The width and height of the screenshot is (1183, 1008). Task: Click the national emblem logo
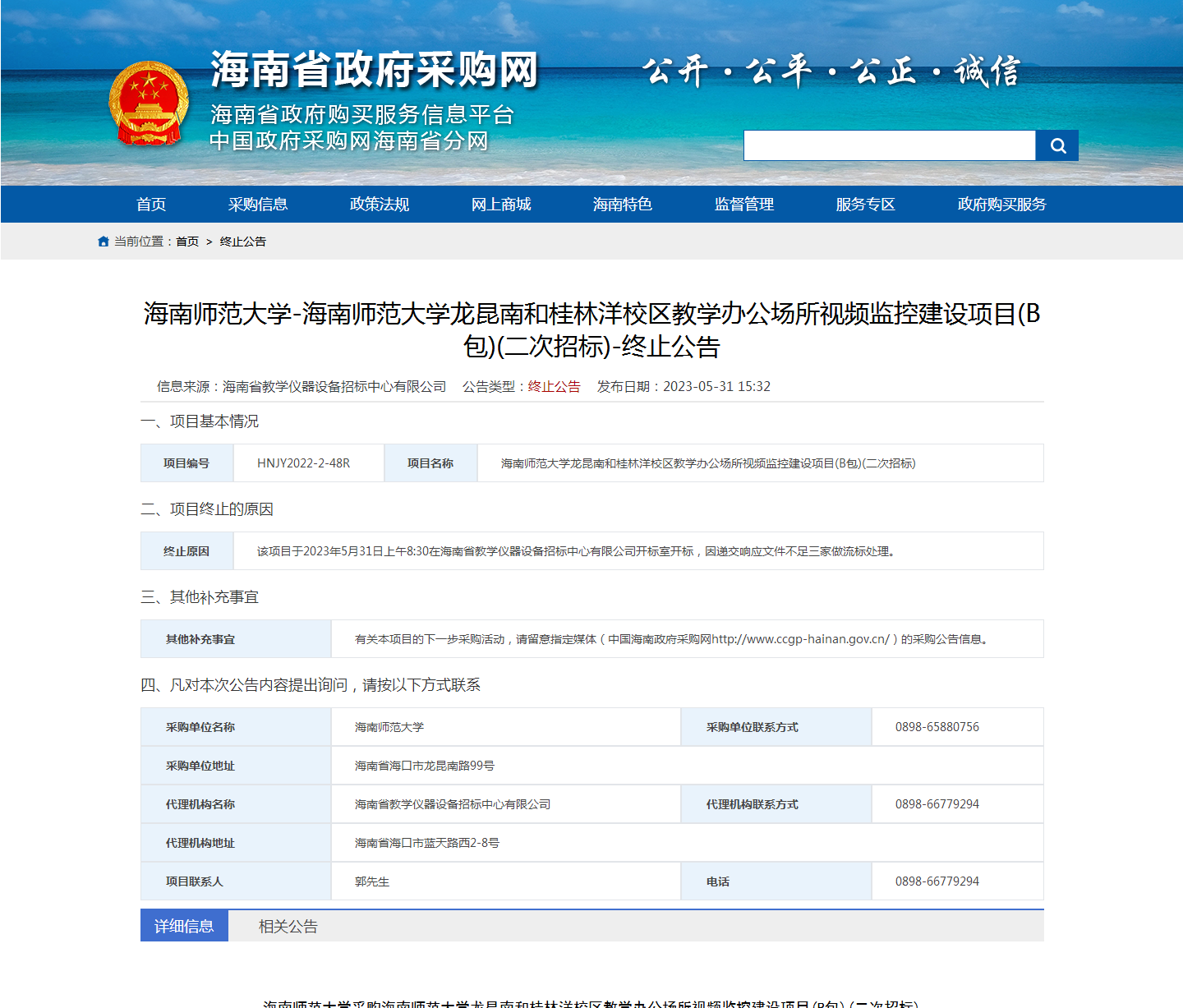(x=149, y=104)
